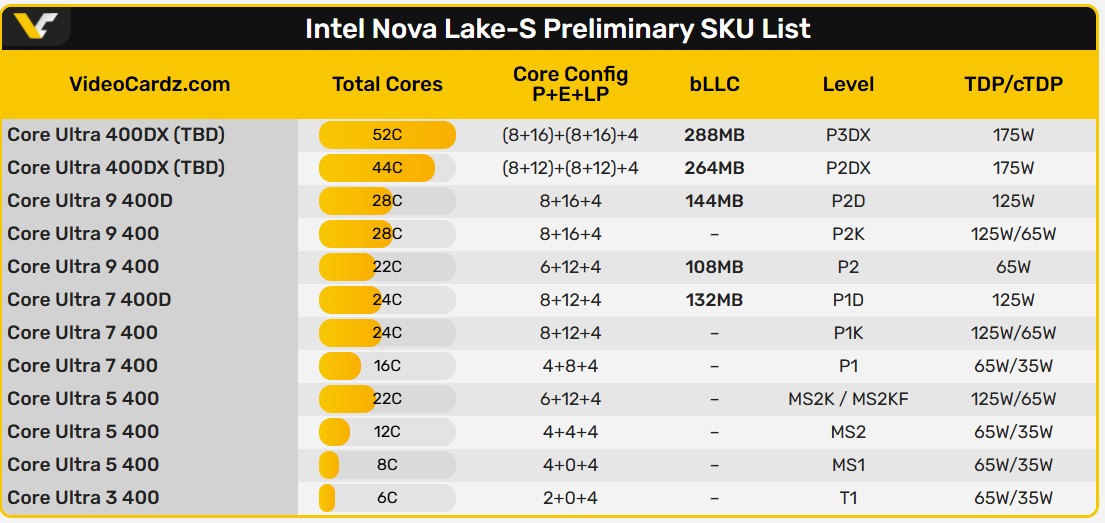Click the 52C core count bar
This screenshot has height=523, width=1105.
(387, 135)
